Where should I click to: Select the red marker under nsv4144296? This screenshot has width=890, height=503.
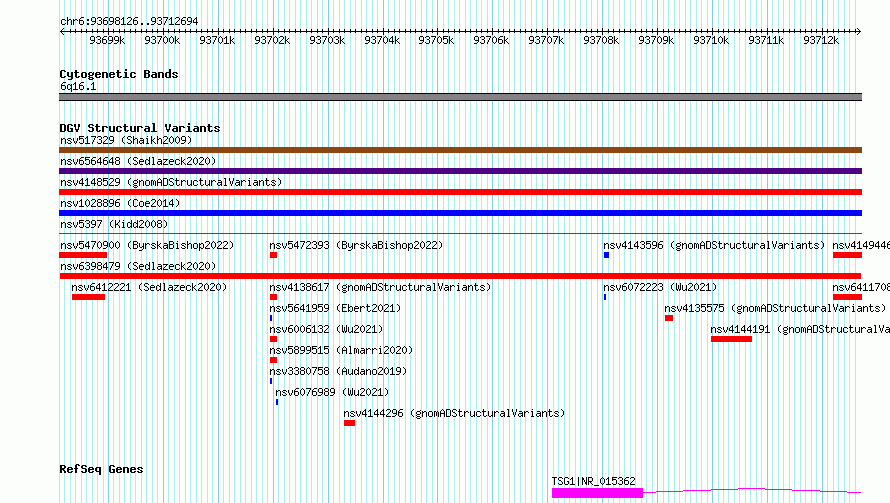pyautogui.click(x=350, y=423)
